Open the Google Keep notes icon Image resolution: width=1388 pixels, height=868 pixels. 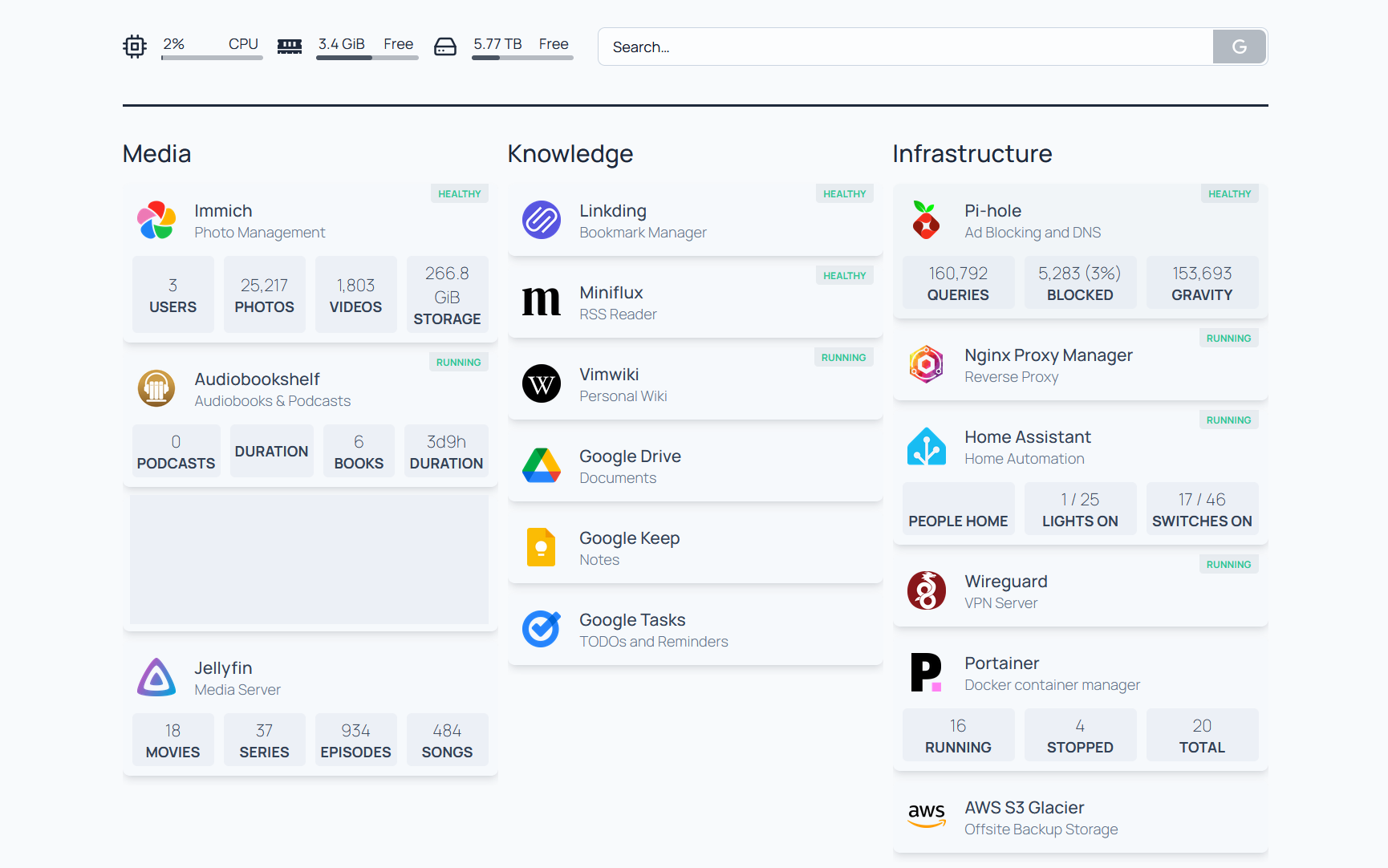(542, 548)
